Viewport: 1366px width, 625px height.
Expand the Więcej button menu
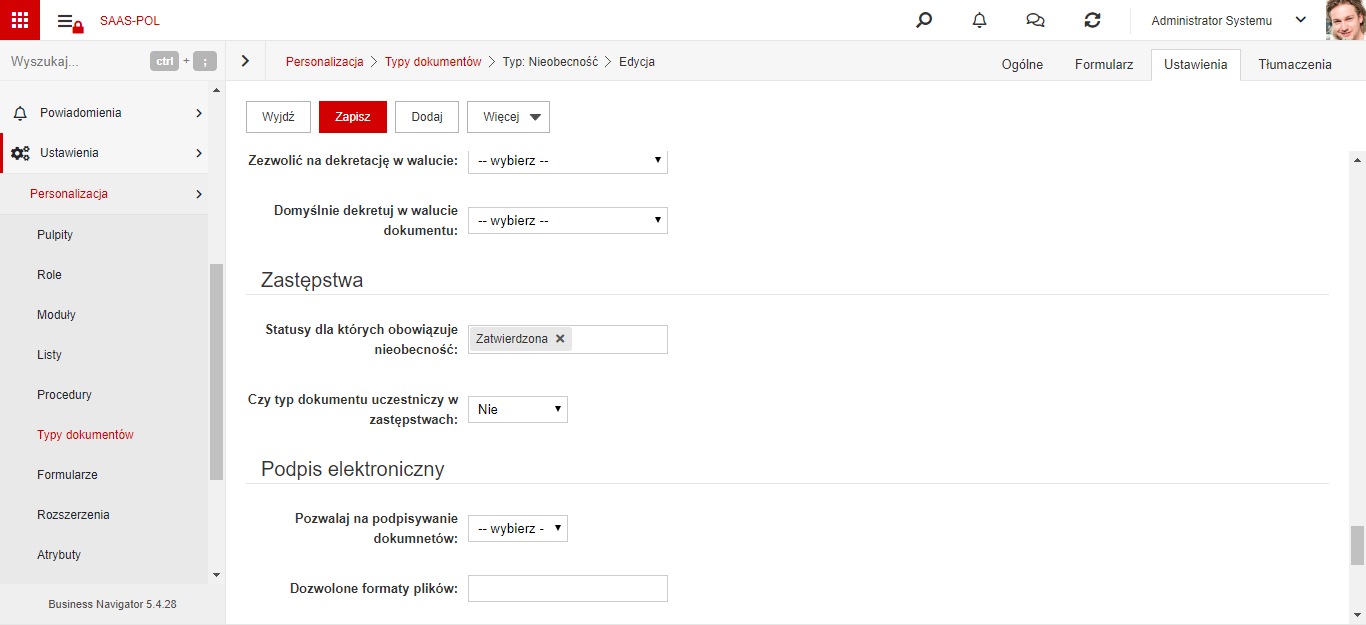[x=508, y=117]
